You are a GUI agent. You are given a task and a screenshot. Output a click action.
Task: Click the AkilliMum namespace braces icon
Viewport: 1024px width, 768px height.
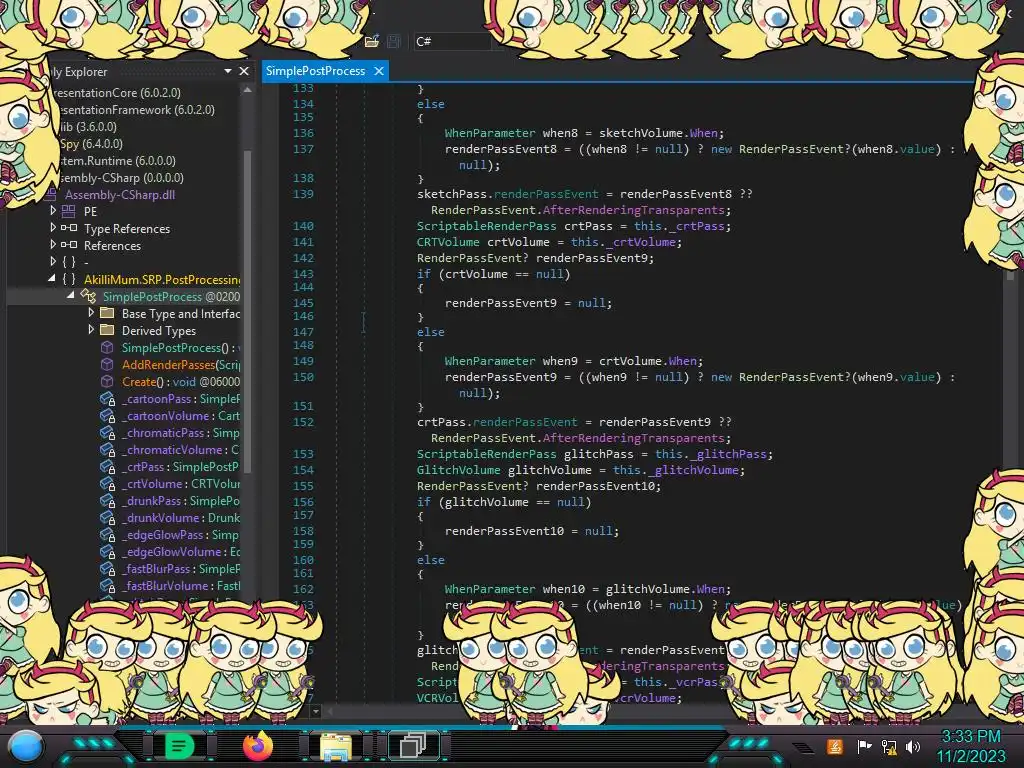[x=69, y=279]
